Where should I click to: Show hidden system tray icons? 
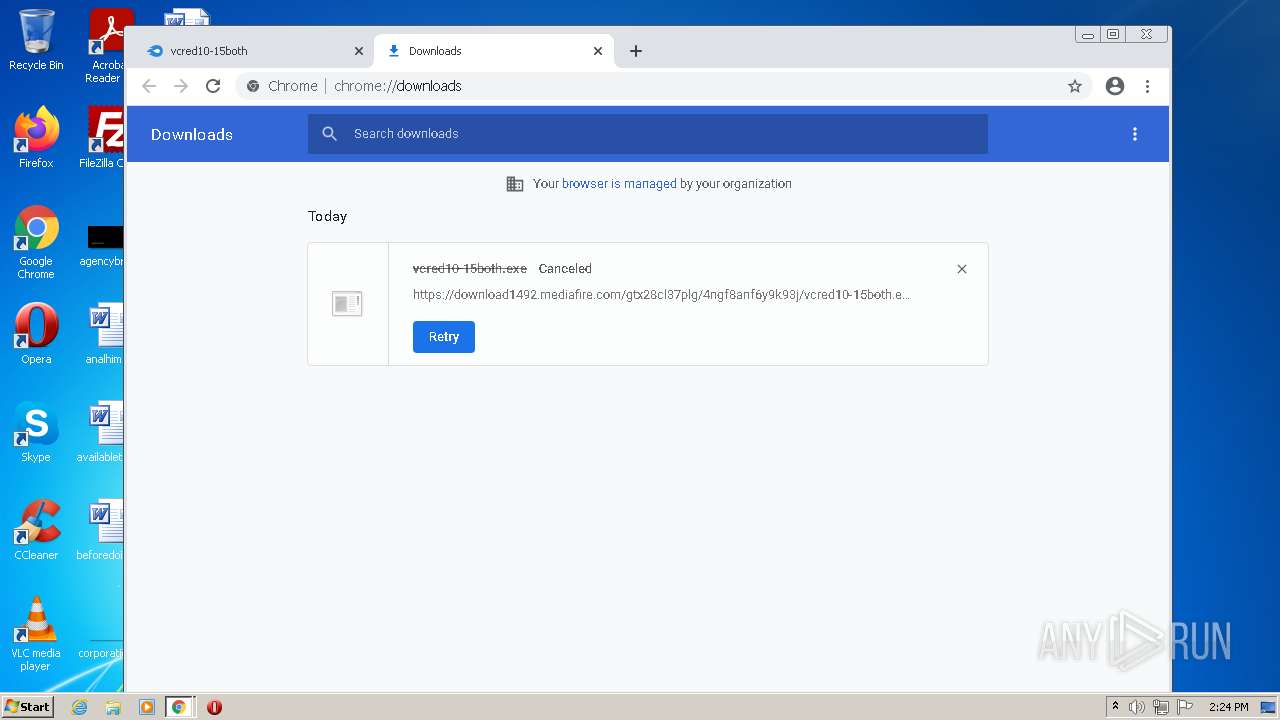point(1115,707)
